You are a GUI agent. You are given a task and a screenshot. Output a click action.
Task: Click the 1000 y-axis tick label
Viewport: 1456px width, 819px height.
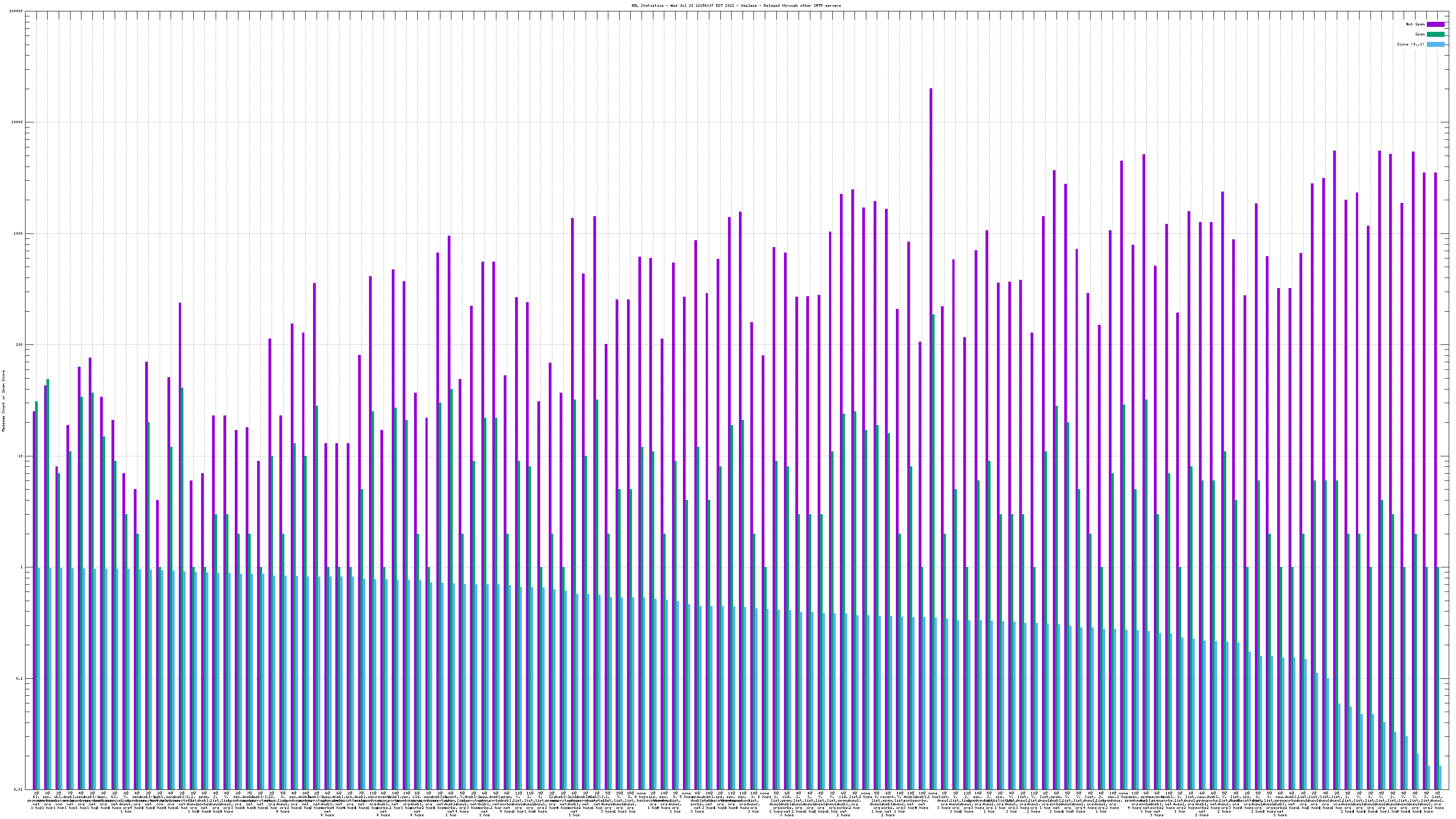pyautogui.click(x=19, y=234)
